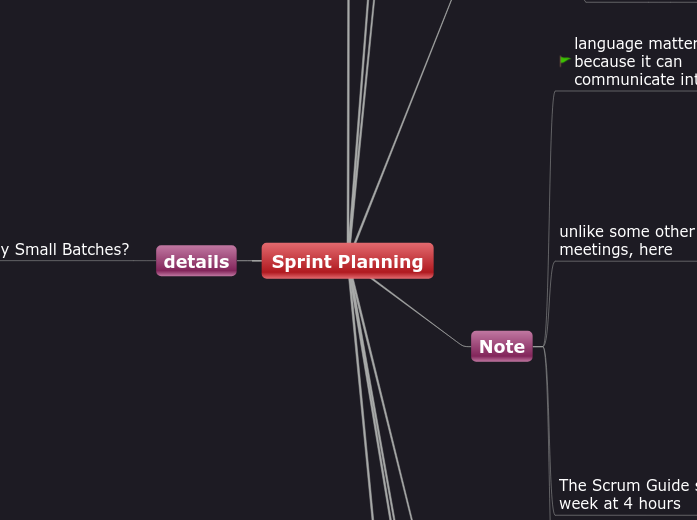
Task: Click the green flag icon
Action: [565, 61]
